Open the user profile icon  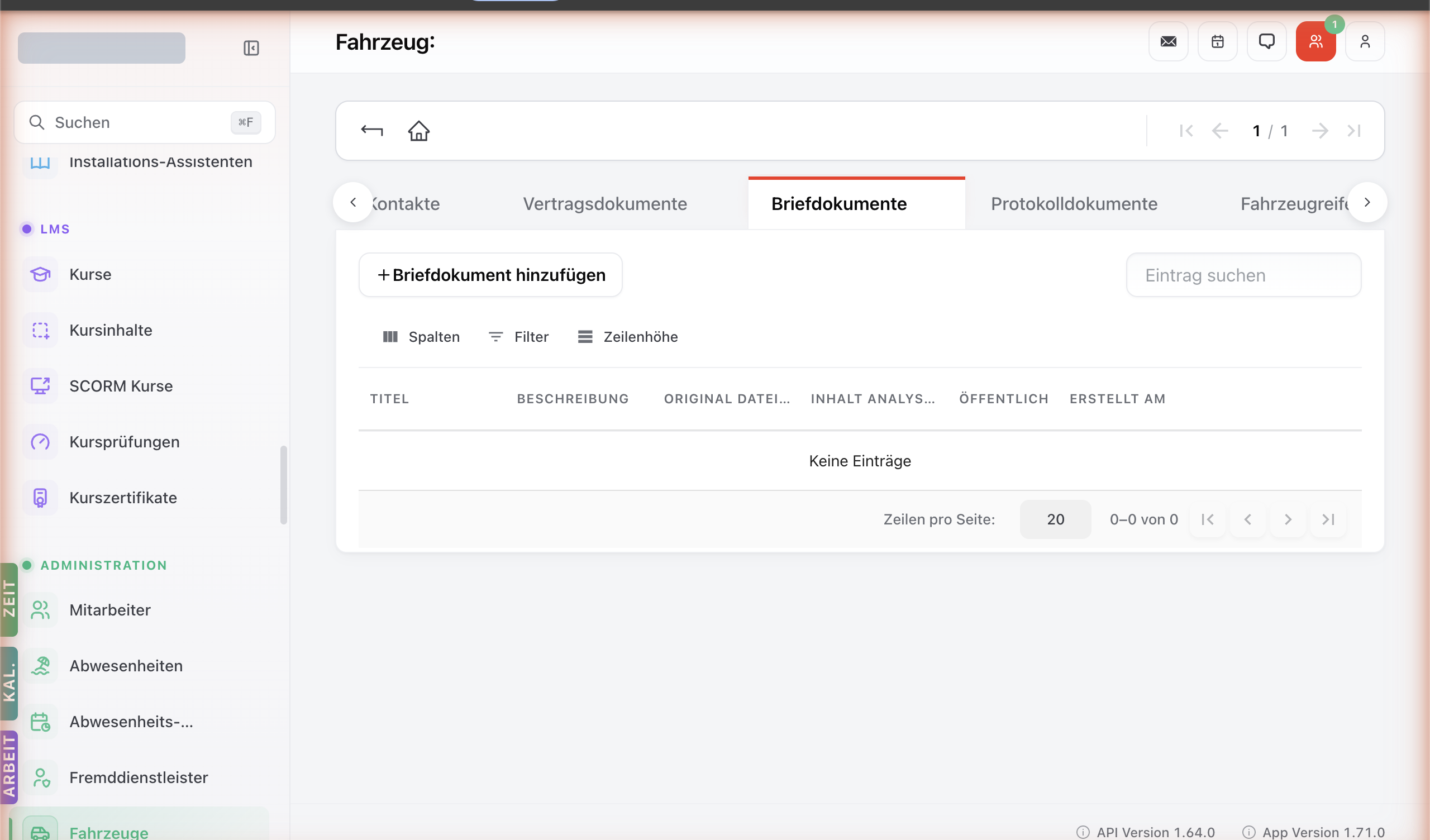1365,41
